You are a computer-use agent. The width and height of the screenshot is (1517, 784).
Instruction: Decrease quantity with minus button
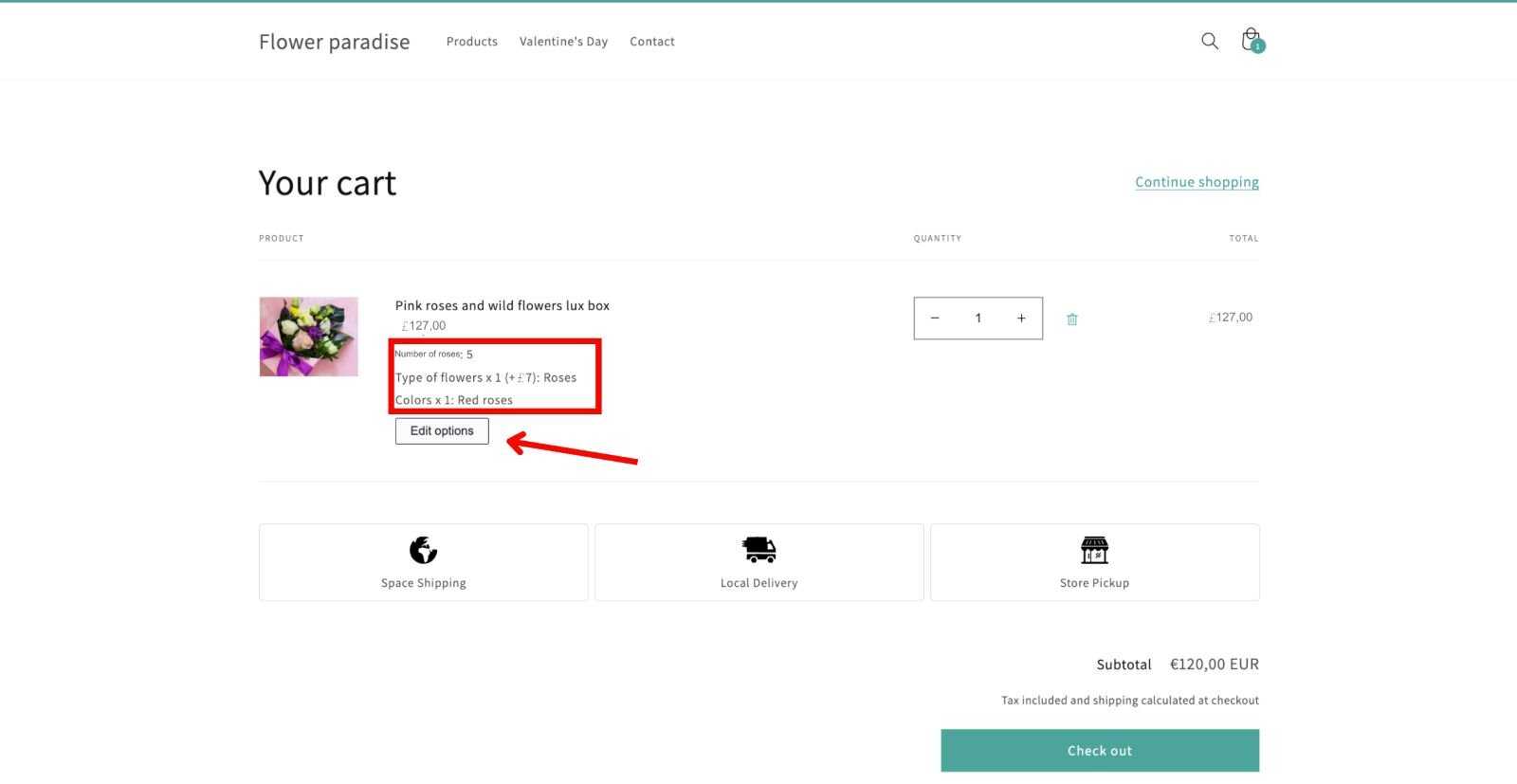tap(935, 319)
